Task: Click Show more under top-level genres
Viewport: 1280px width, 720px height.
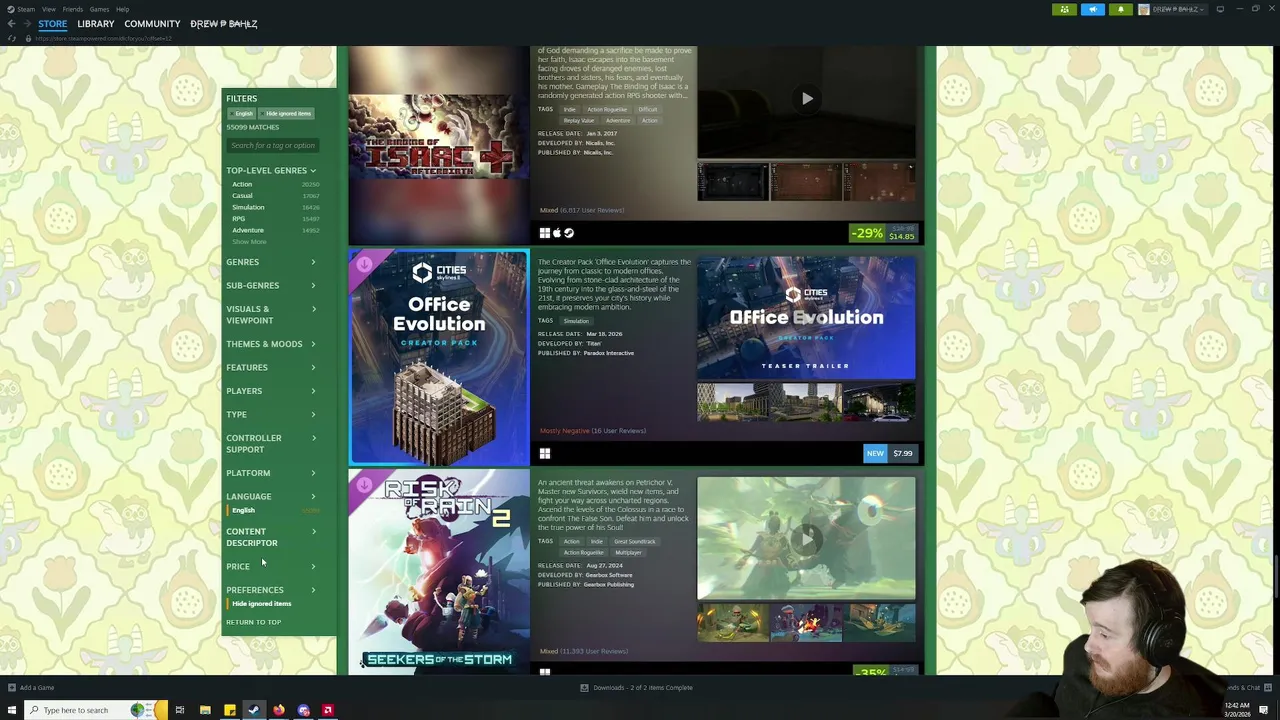Action: click(250, 242)
